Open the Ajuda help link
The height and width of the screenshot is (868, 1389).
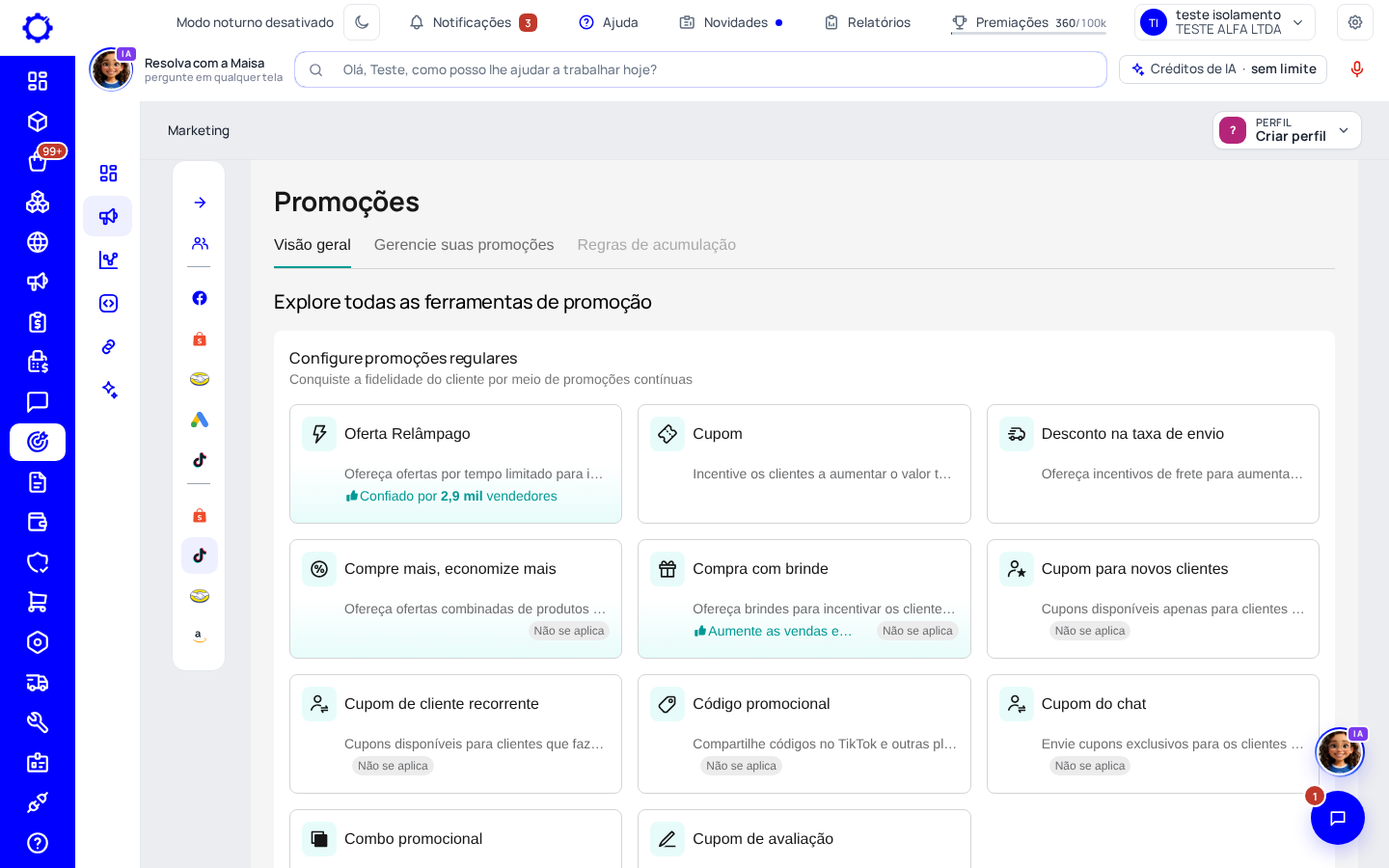[x=609, y=22]
